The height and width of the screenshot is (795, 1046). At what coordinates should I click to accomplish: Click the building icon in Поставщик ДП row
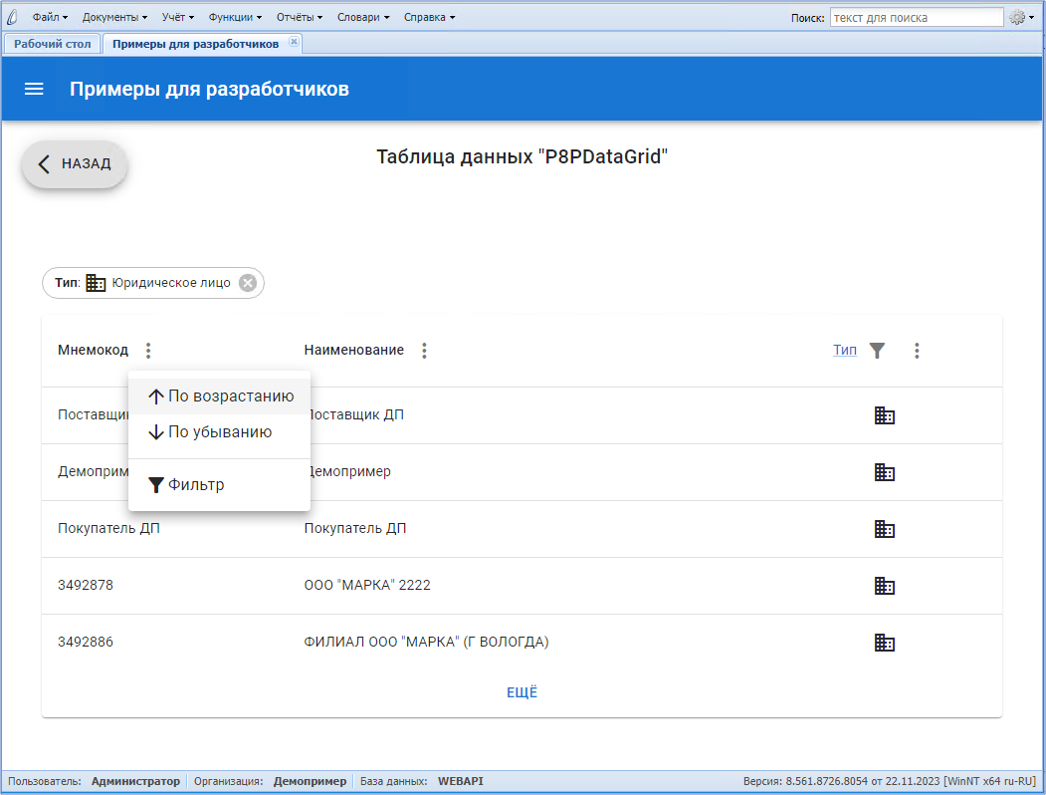[884, 415]
